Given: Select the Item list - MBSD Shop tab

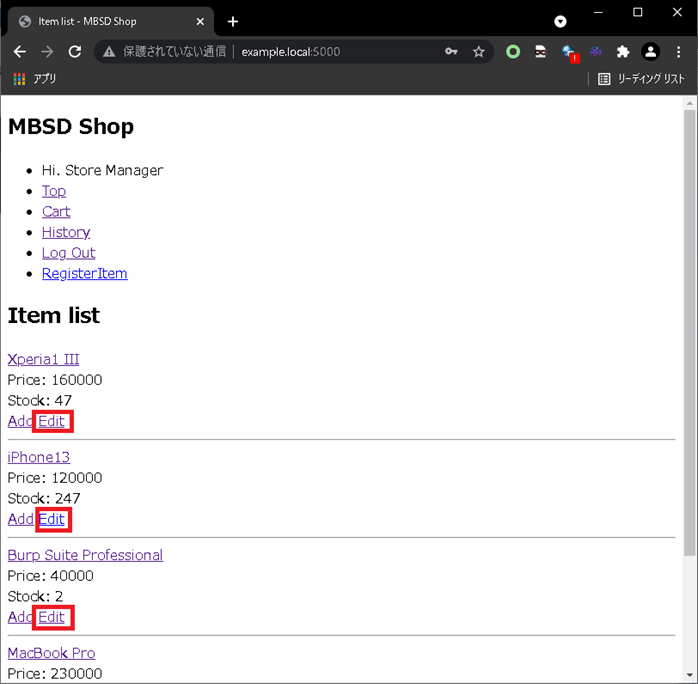Looking at the screenshot, I should (x=110, y=21).
